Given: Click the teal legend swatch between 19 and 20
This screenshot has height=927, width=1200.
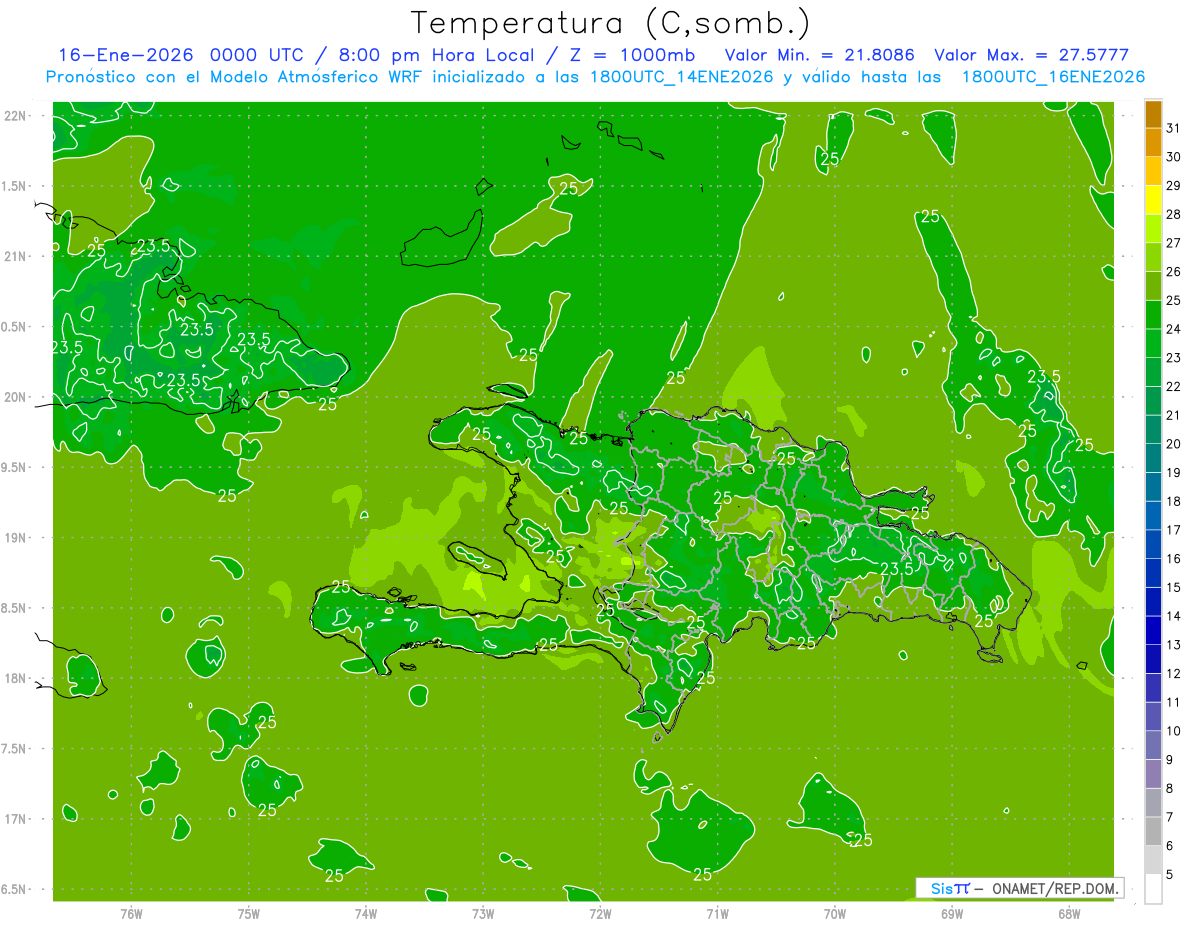Looking at the screenshot, I should 1153,459.
